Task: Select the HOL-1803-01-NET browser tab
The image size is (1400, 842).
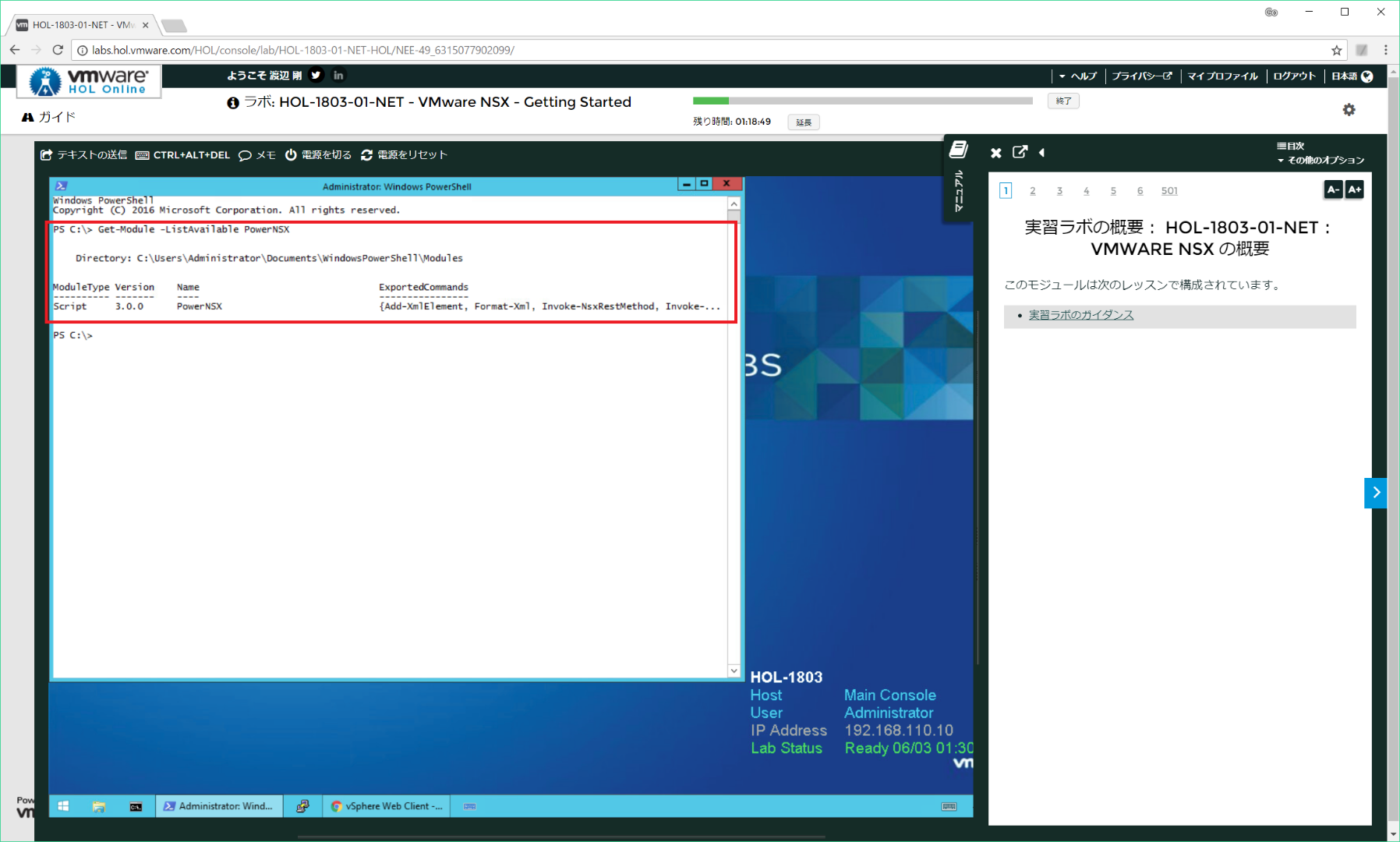Action: coord(82,25)
